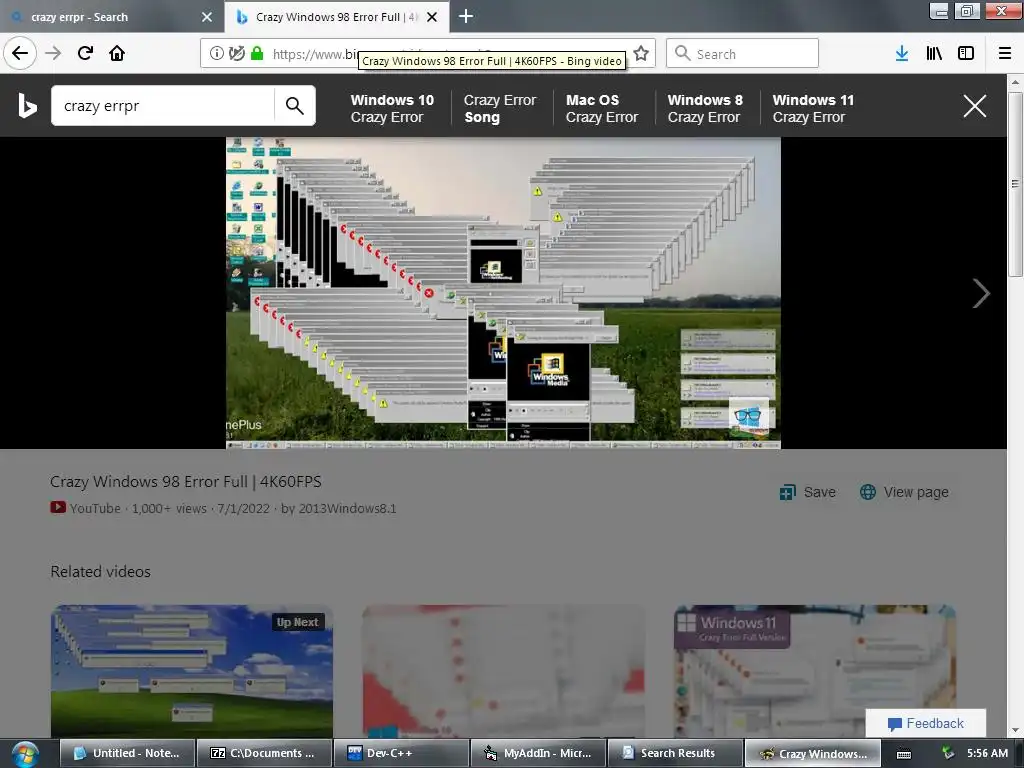Close the Bing video overlay
Image resolution: width=1024 pixels, height=768 pixels.
[x=975, y=105]
